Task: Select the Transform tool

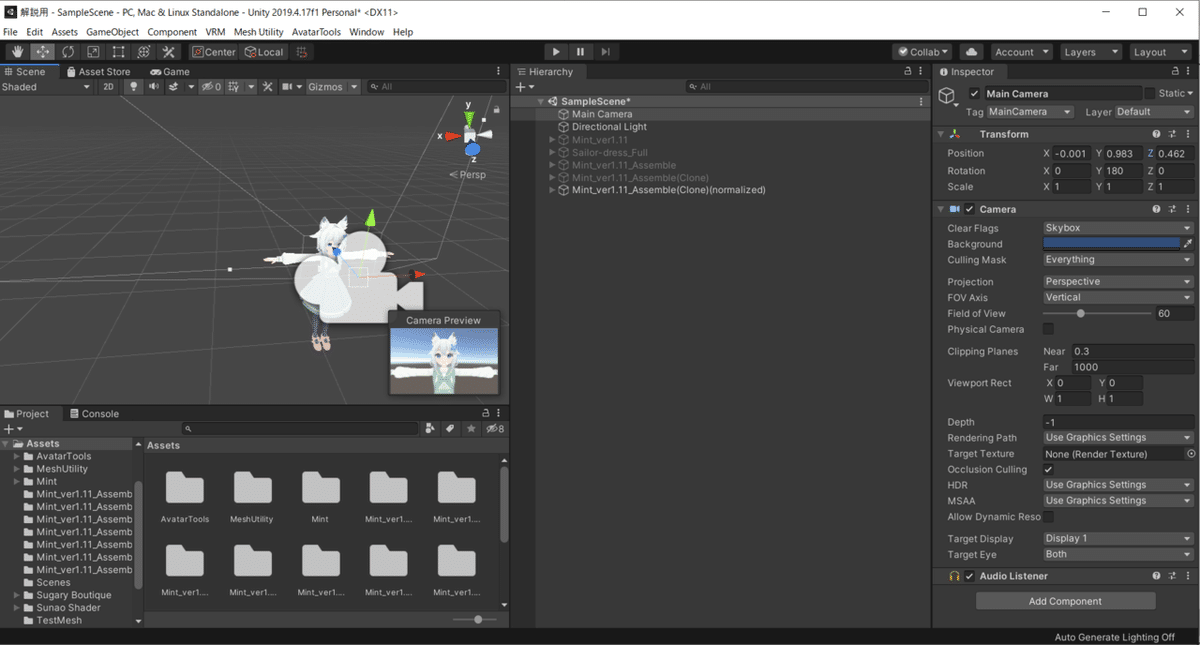Action: click(143, 52)
